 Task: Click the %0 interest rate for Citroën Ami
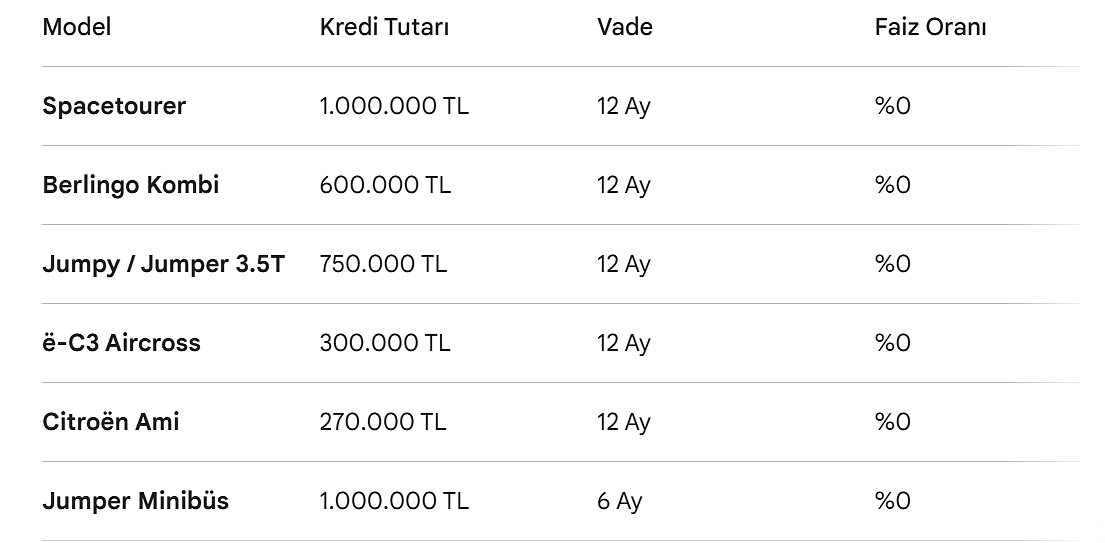[x=892, y=422]
